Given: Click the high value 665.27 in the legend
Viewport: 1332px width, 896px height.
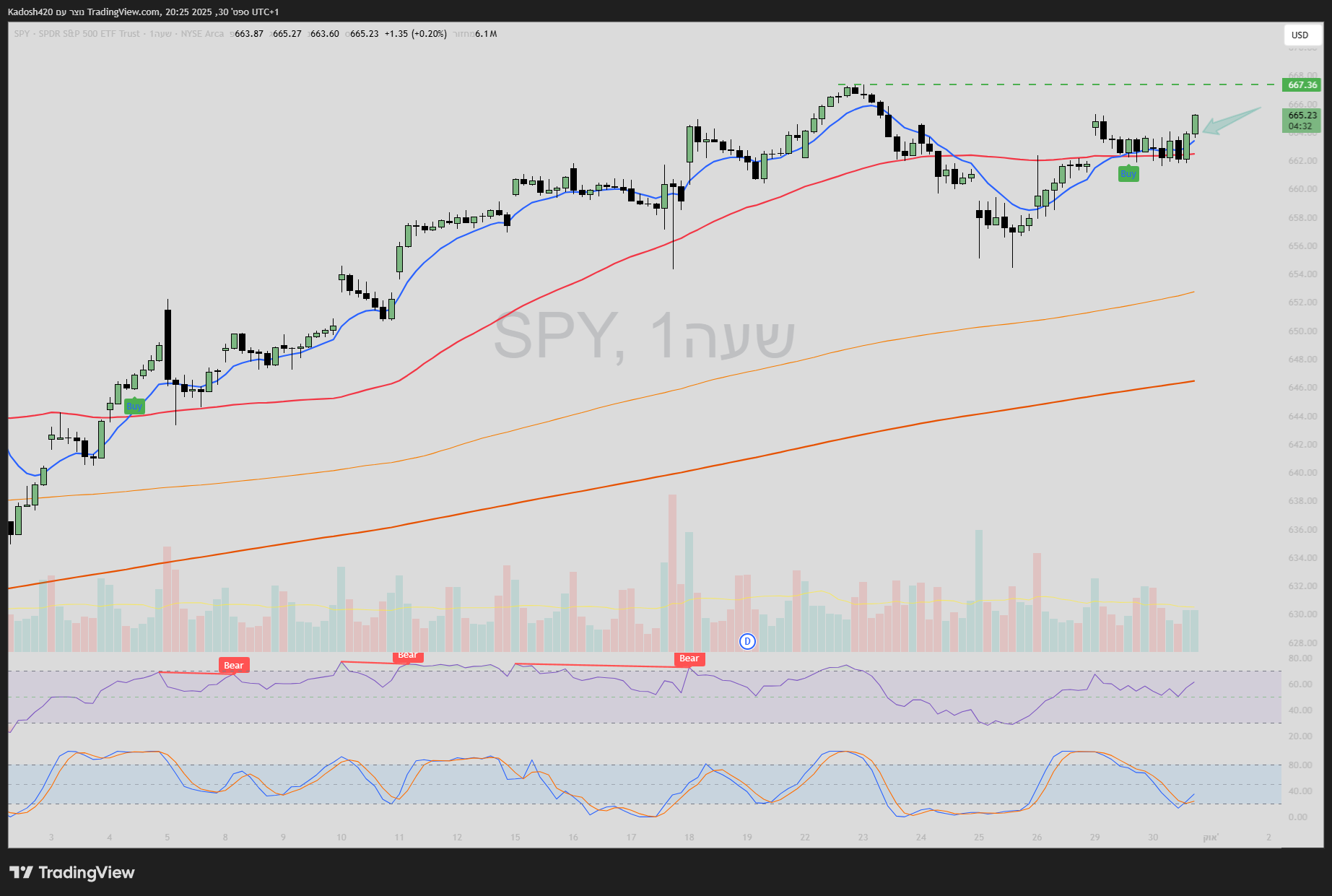Looking at the screenshot, I should pos(287,34).
